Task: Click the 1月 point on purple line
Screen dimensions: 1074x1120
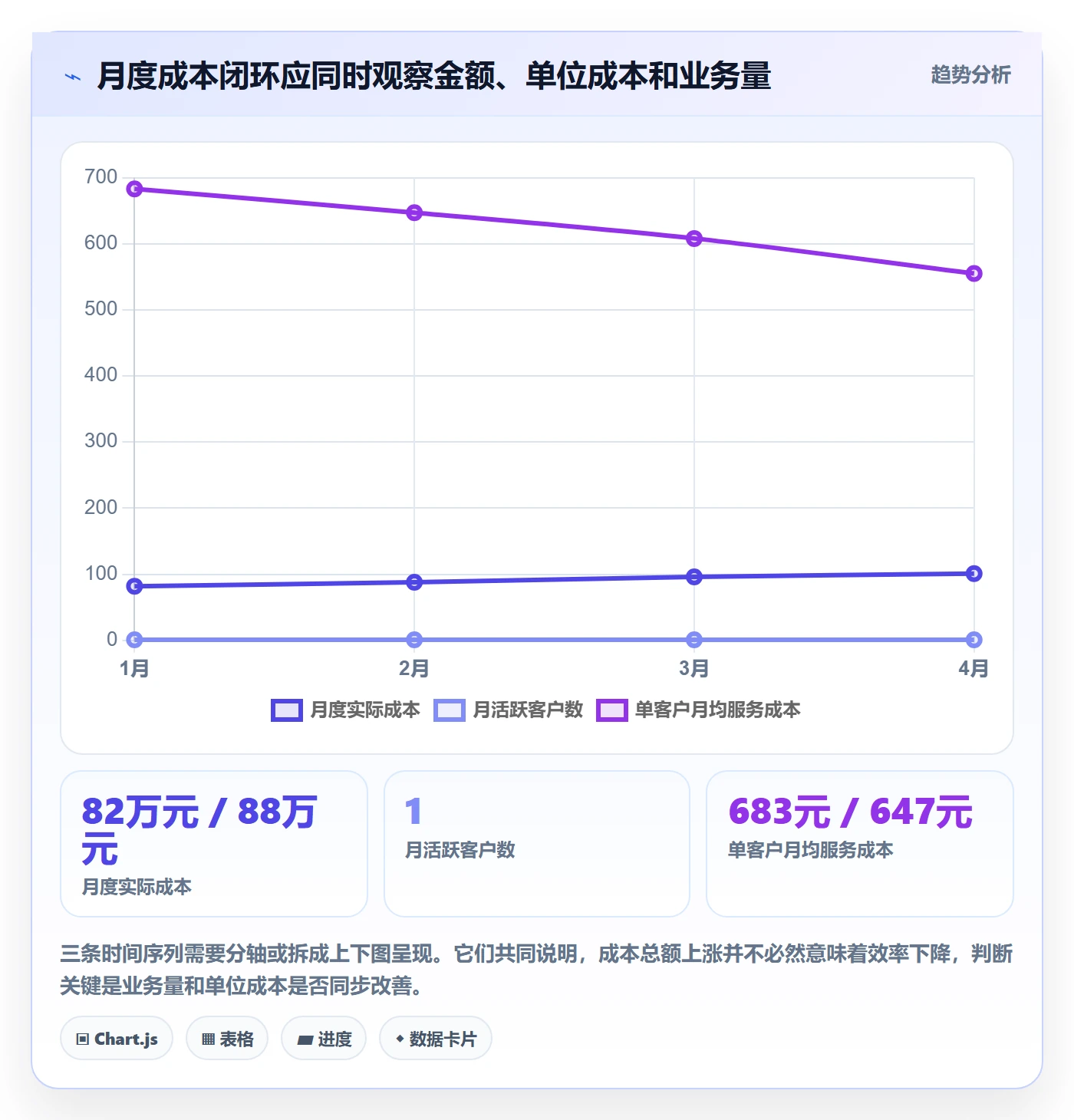Action: [134, 189]
